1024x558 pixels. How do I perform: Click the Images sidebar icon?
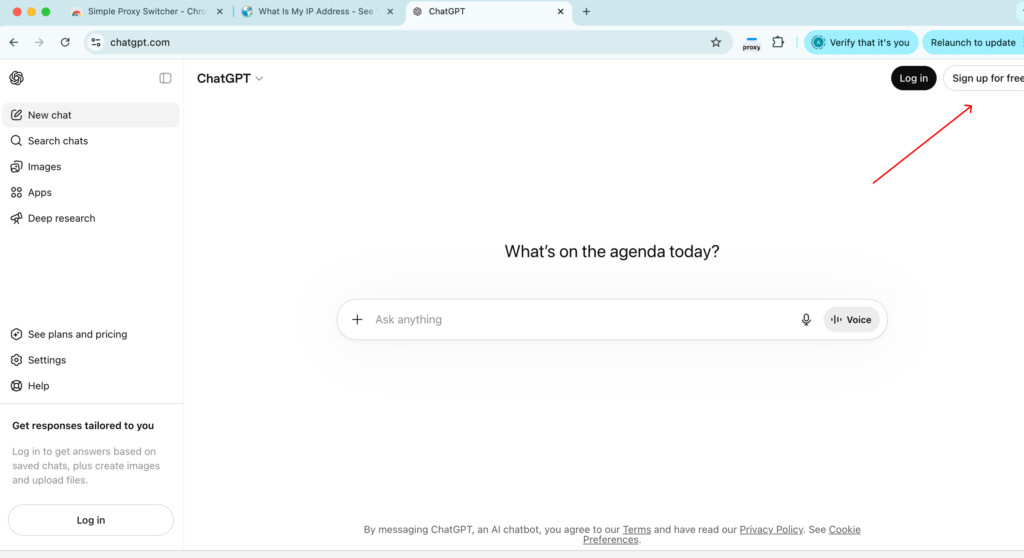(16, 167)
